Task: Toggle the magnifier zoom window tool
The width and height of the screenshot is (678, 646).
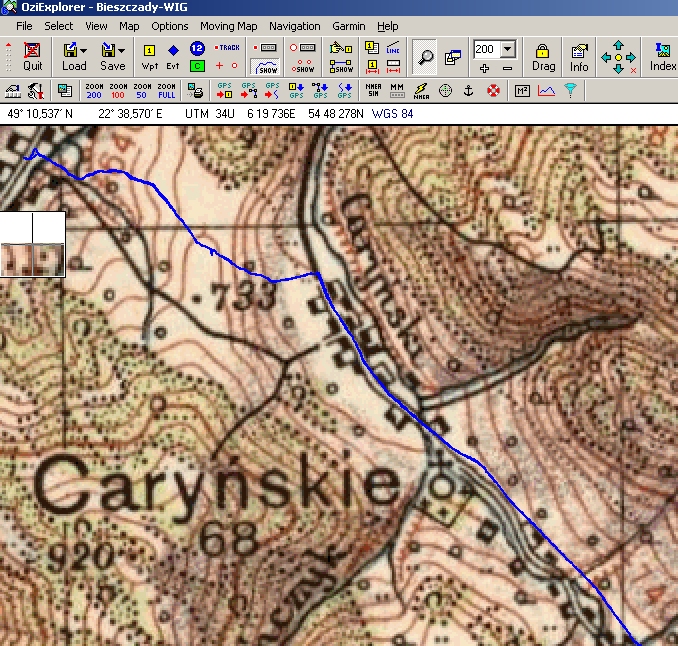Action: pos(425,56)
